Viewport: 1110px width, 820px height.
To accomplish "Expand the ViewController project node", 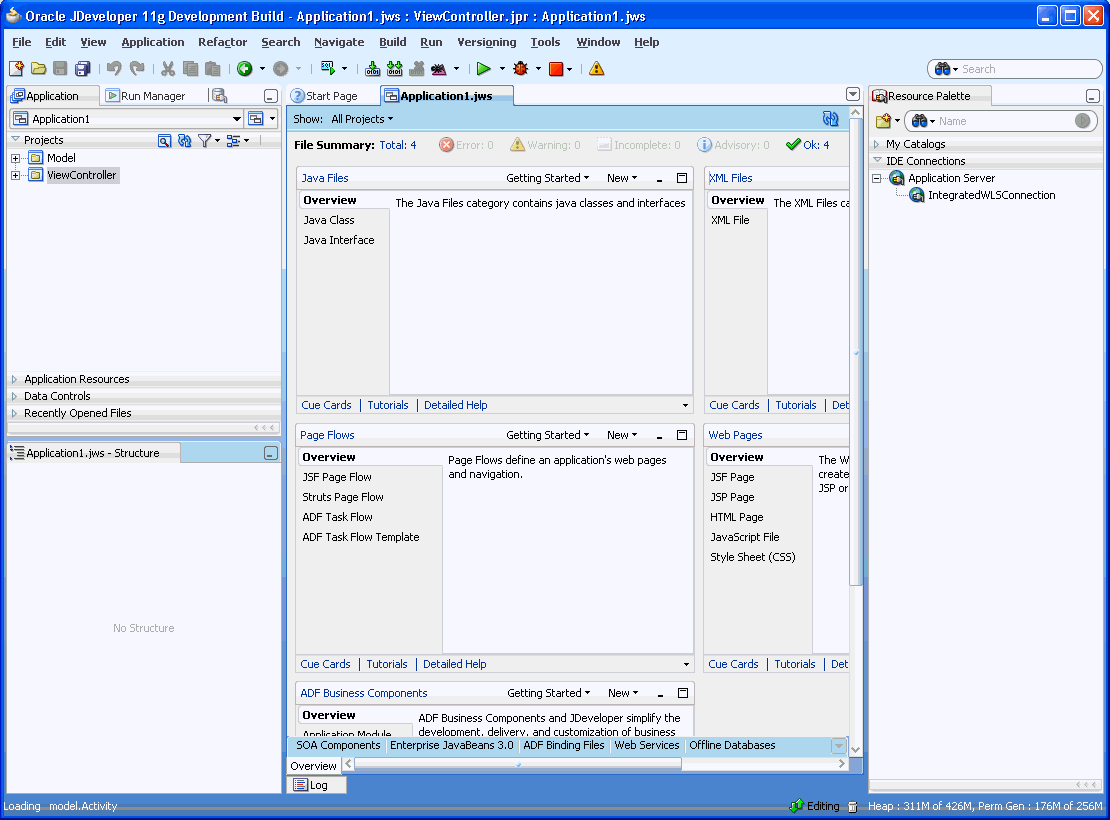I will [16, 176].
